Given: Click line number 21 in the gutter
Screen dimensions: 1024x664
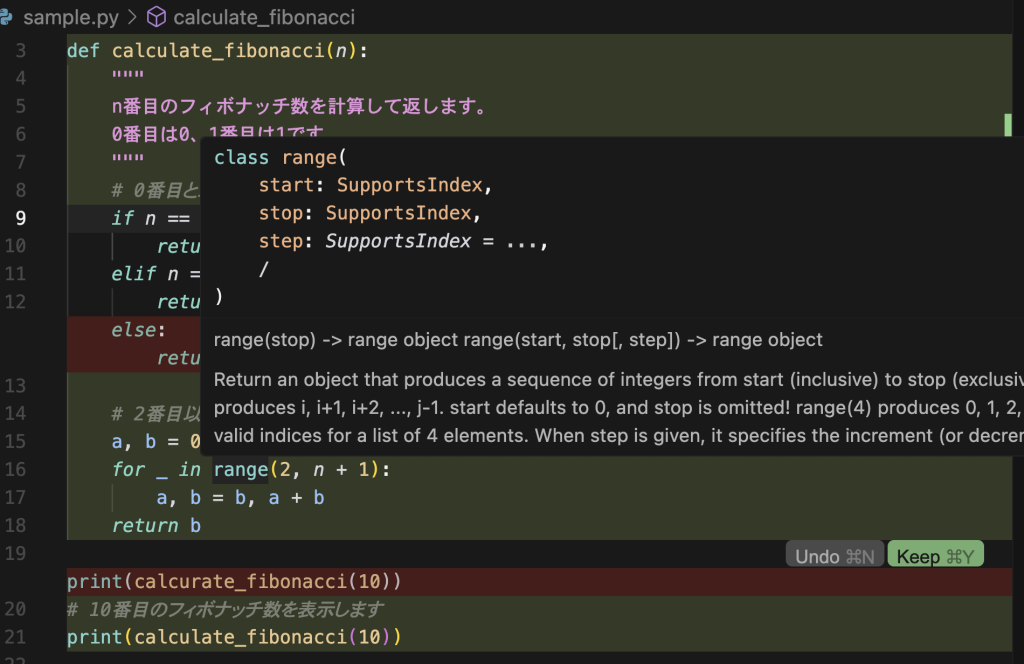Looking at the screenshot, I should 21,637.
